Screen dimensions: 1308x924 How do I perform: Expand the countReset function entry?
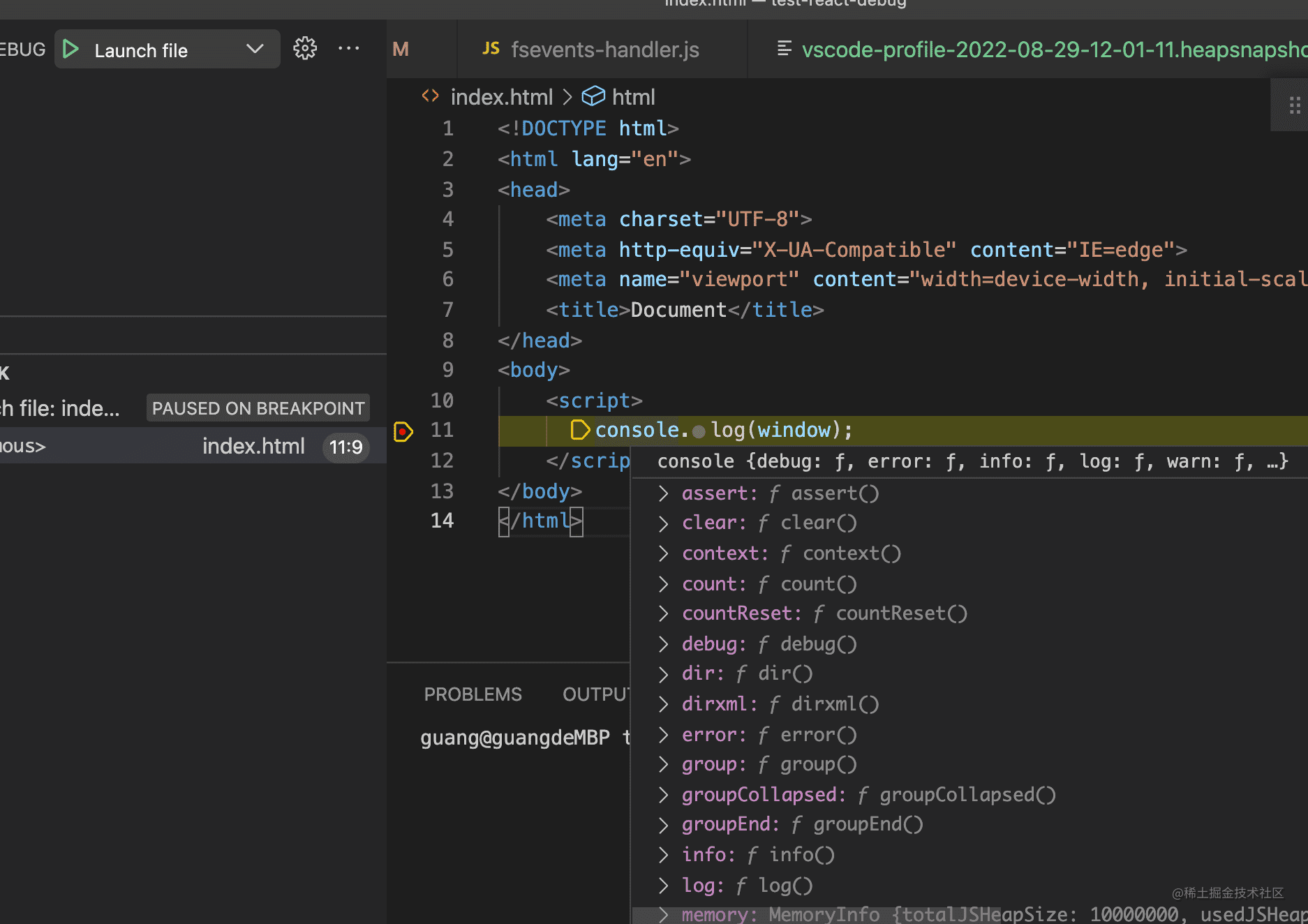[x=663, y=614]
